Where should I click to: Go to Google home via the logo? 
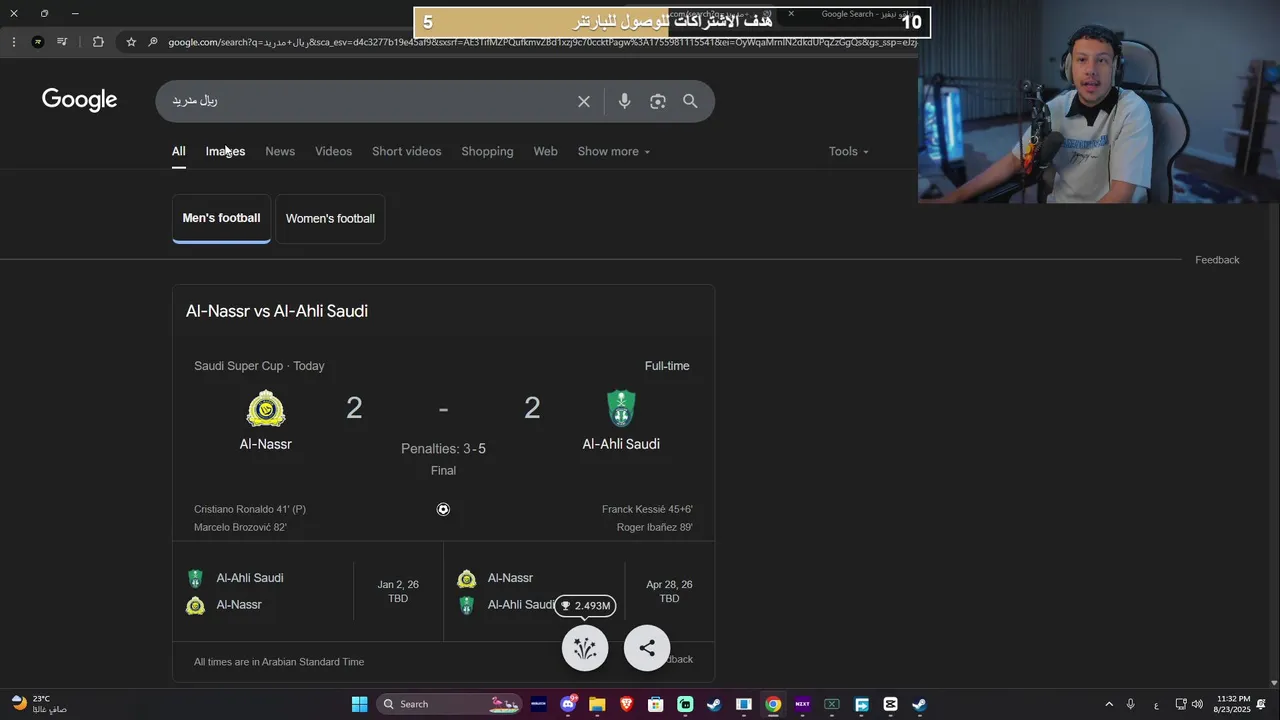(x=80, y=100)
